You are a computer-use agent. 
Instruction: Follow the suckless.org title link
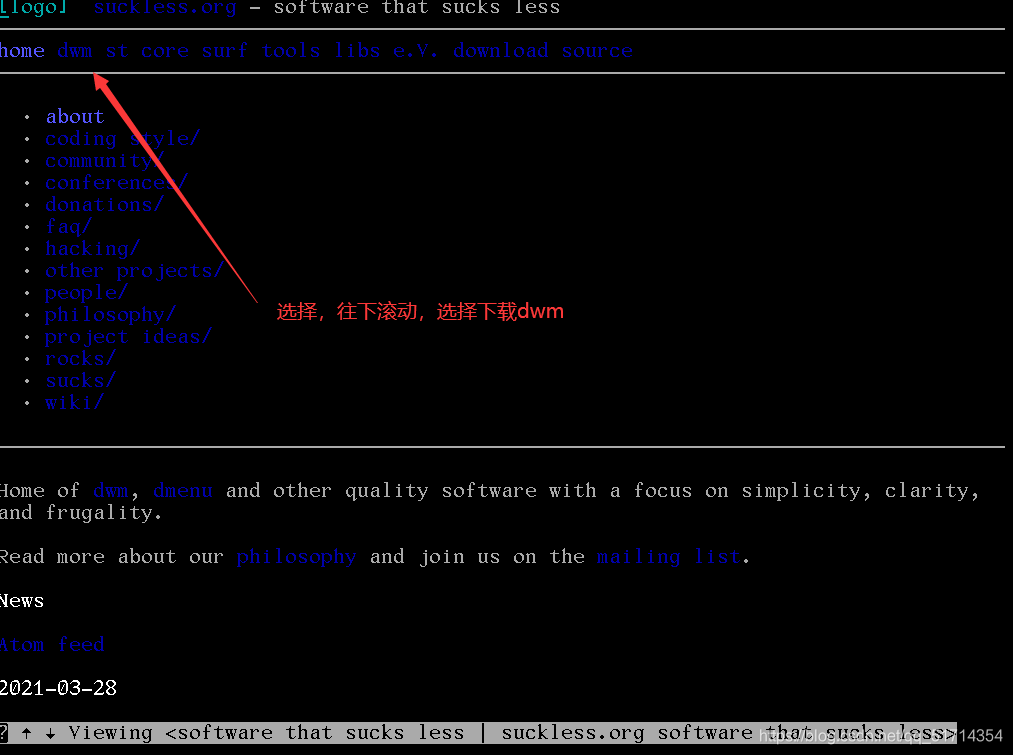165,8
